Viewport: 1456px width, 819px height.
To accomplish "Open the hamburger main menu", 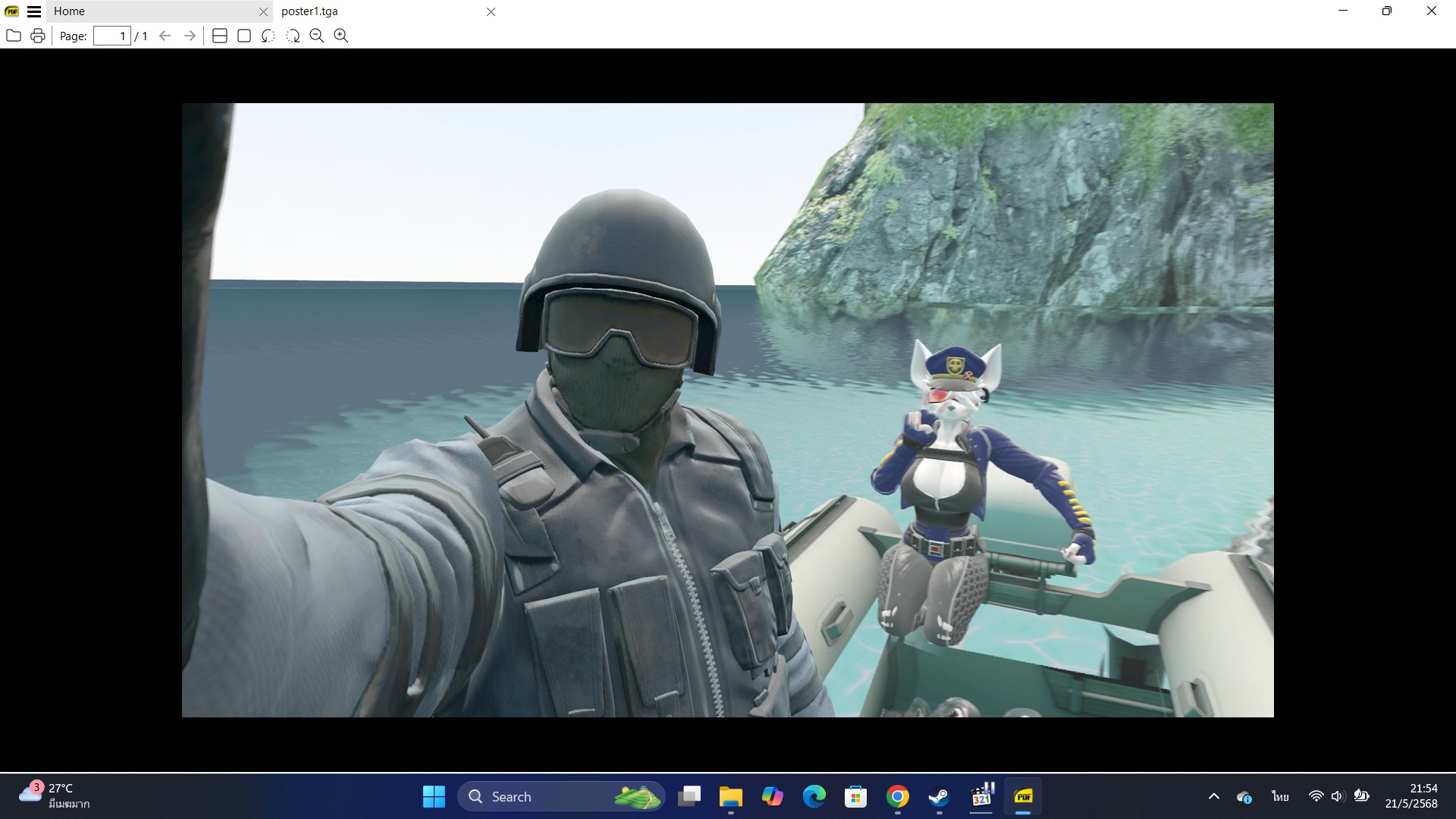I will [x=34, y=11].
